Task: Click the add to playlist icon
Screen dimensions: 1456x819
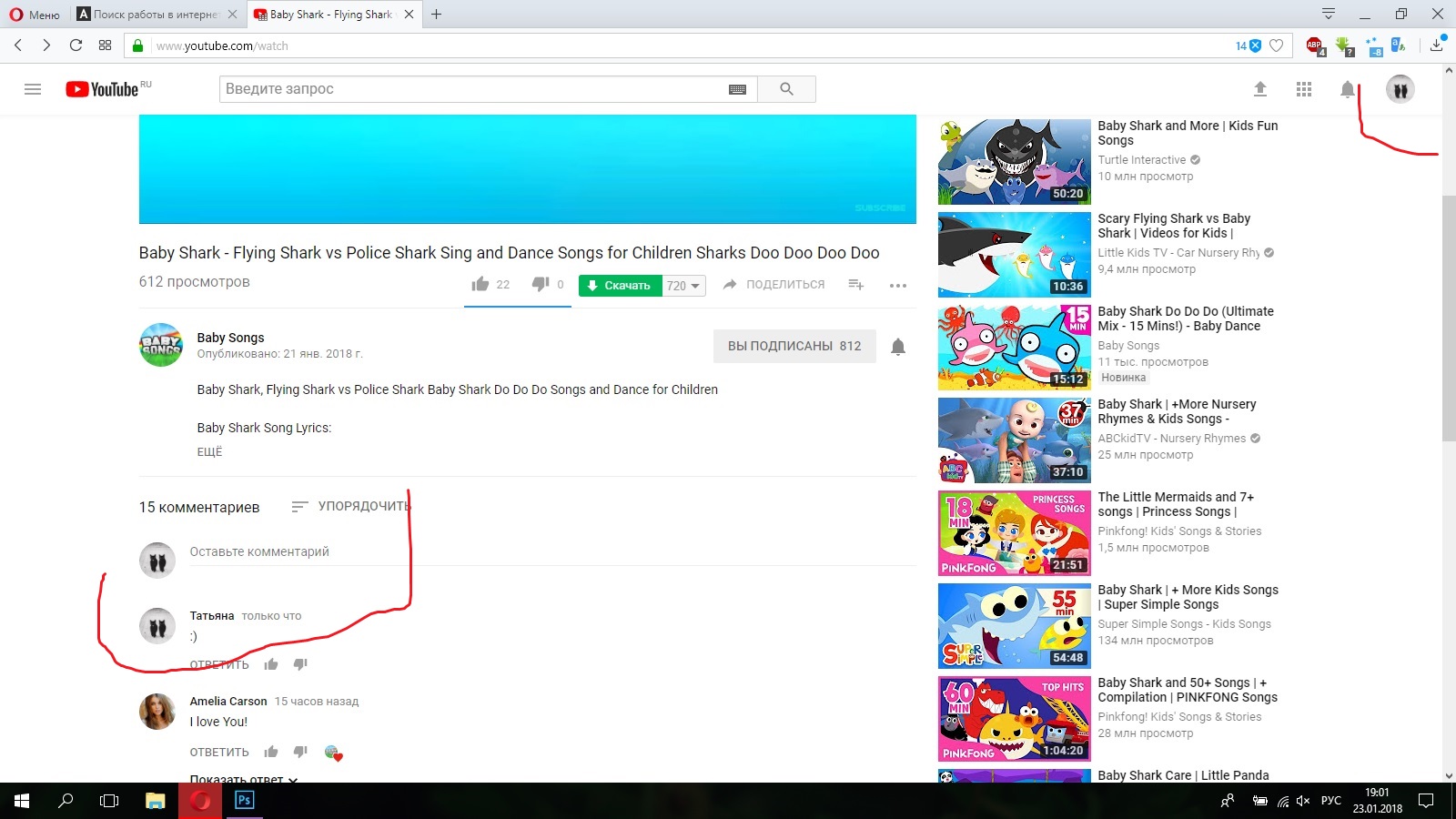Action: click(855, 285)
